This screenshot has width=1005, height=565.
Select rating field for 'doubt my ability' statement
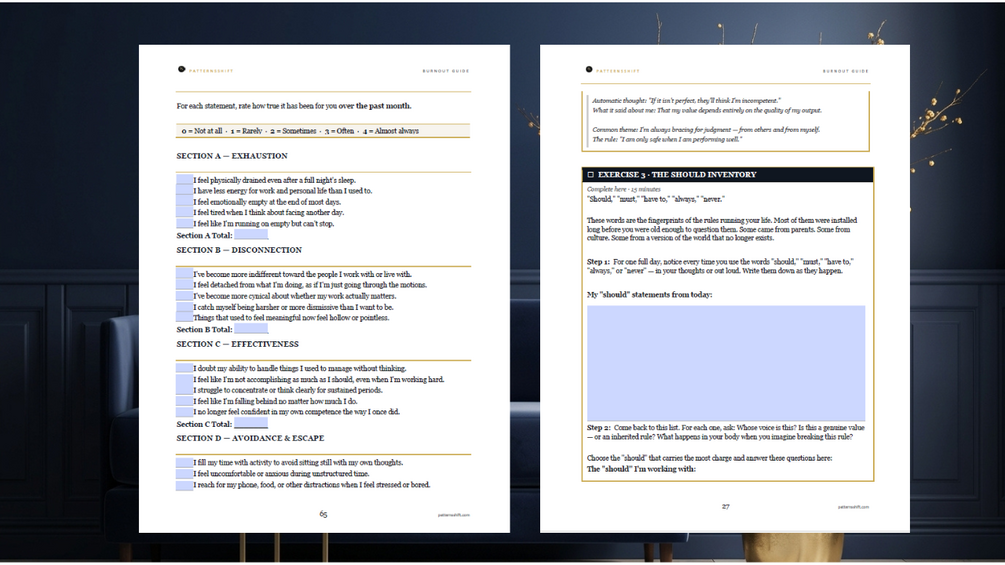click(185, 368)
